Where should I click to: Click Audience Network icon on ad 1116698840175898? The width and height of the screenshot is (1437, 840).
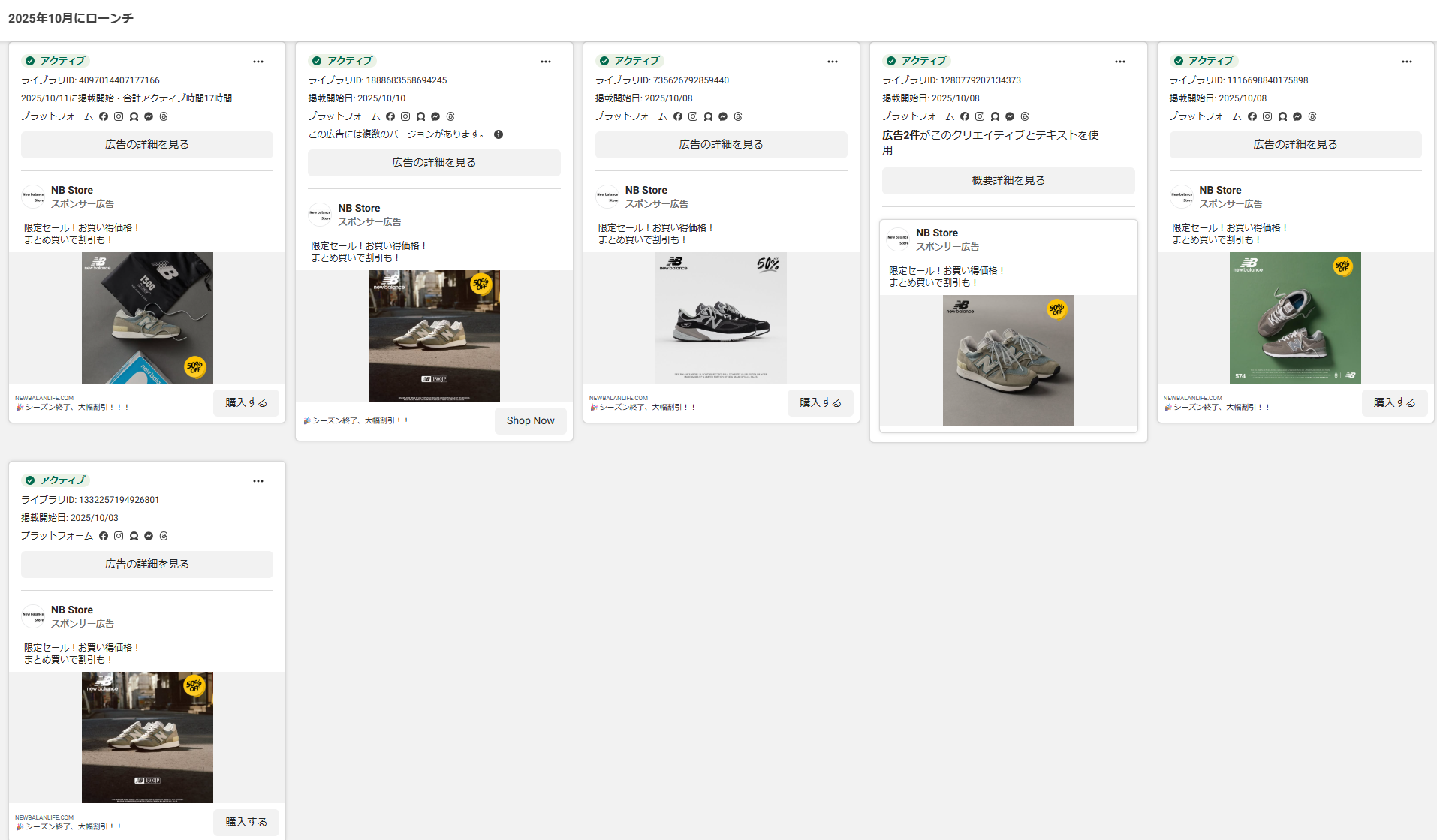1282,116
